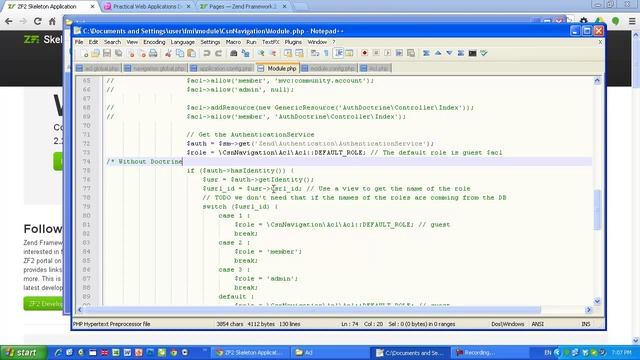Click Chrome's home button
The height and width of the screenshot is (360, 640).
pyautogui.click(x=52, y=21)
